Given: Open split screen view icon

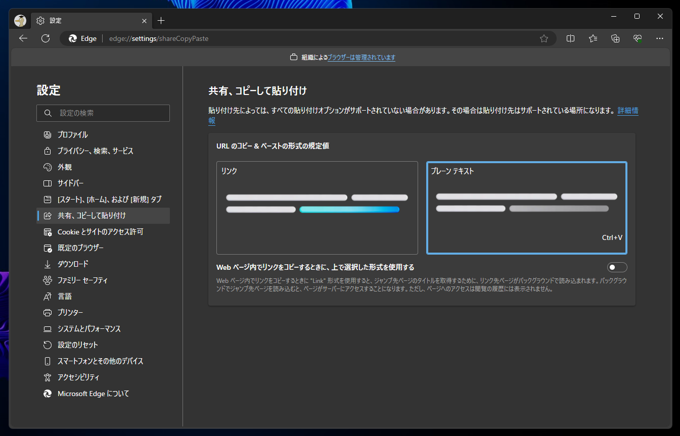Looking at the screenshot, I should coord(570,39).
